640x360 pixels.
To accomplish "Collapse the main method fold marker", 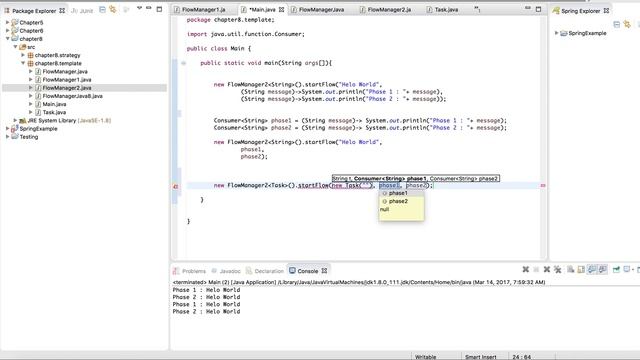I will pos(184,63).
